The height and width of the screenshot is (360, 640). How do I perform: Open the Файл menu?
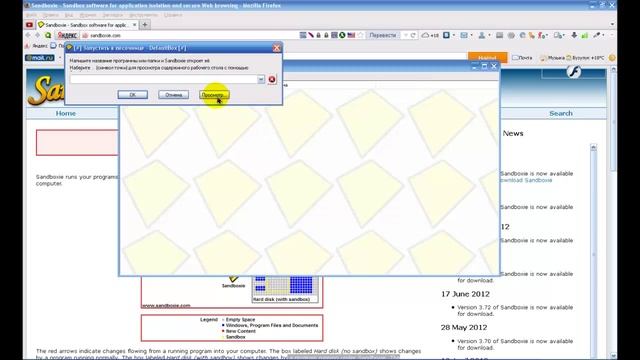[31, 15]
